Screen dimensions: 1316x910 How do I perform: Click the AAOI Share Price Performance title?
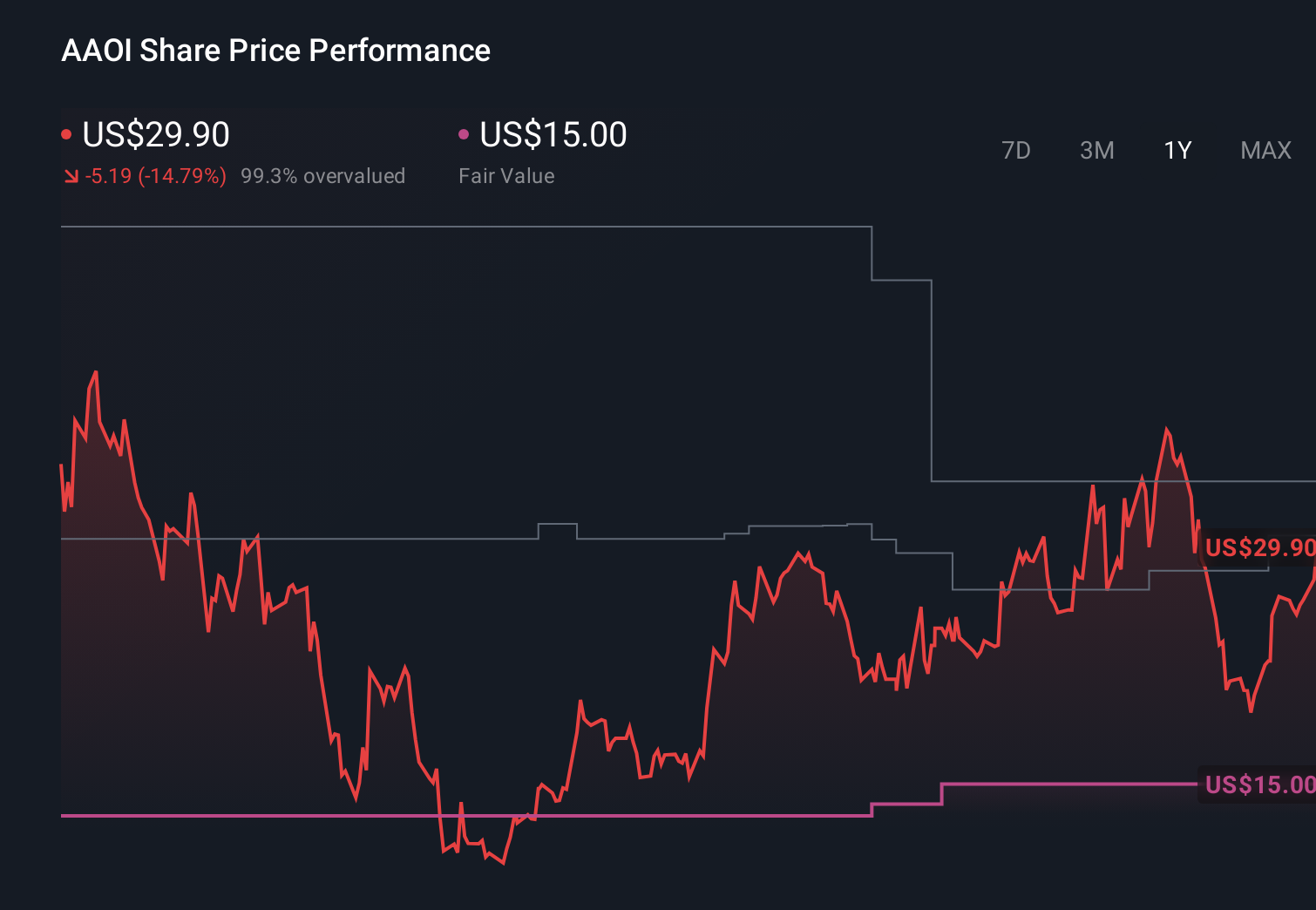pos(275,51)
